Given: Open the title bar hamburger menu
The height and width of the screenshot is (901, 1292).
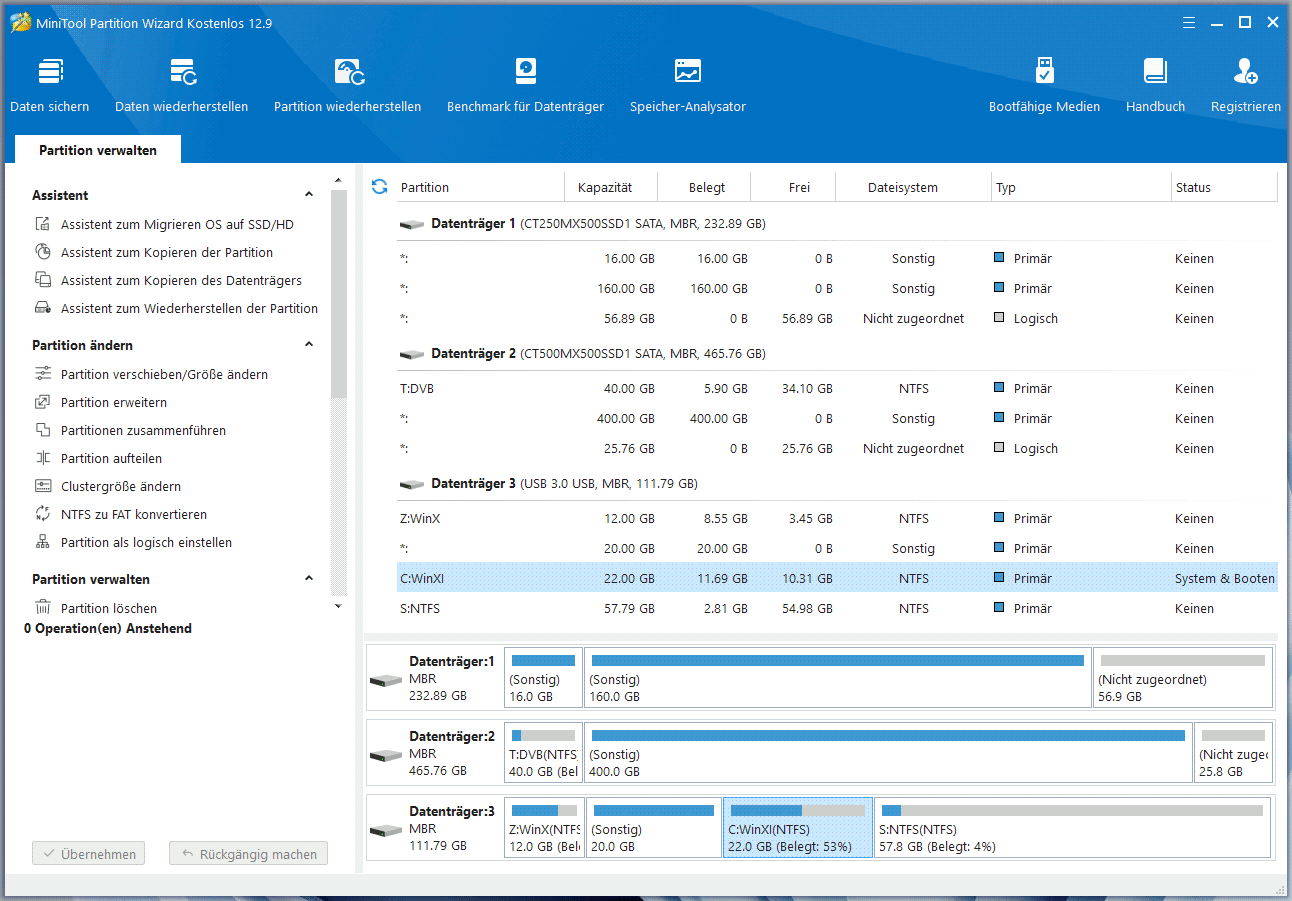Looking at the screenshot, I should [1189, 22].
